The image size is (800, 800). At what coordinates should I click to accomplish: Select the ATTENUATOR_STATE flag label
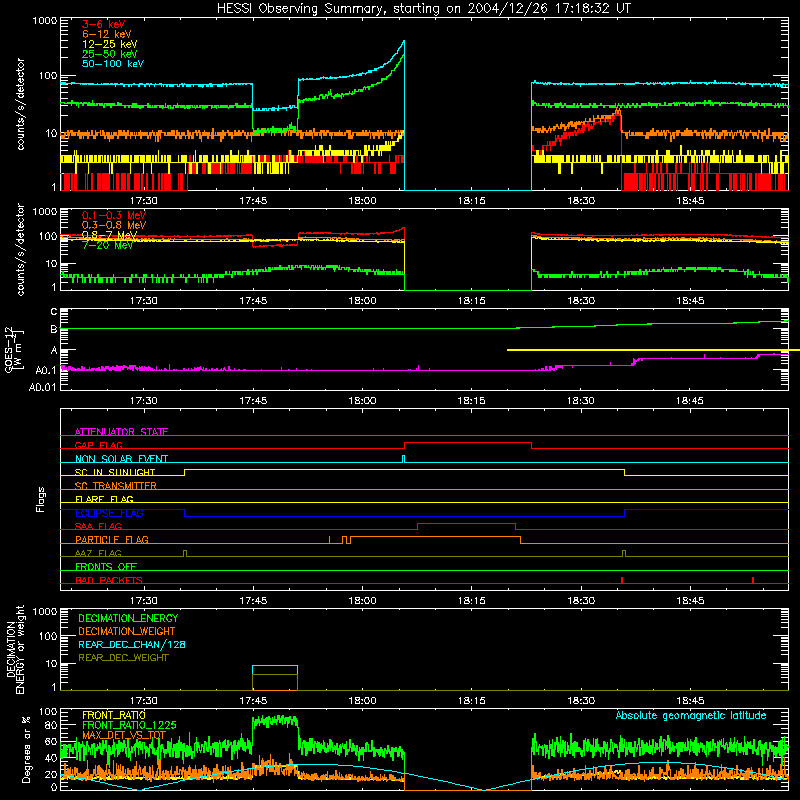pyautogui.click(x=121, y=432)
